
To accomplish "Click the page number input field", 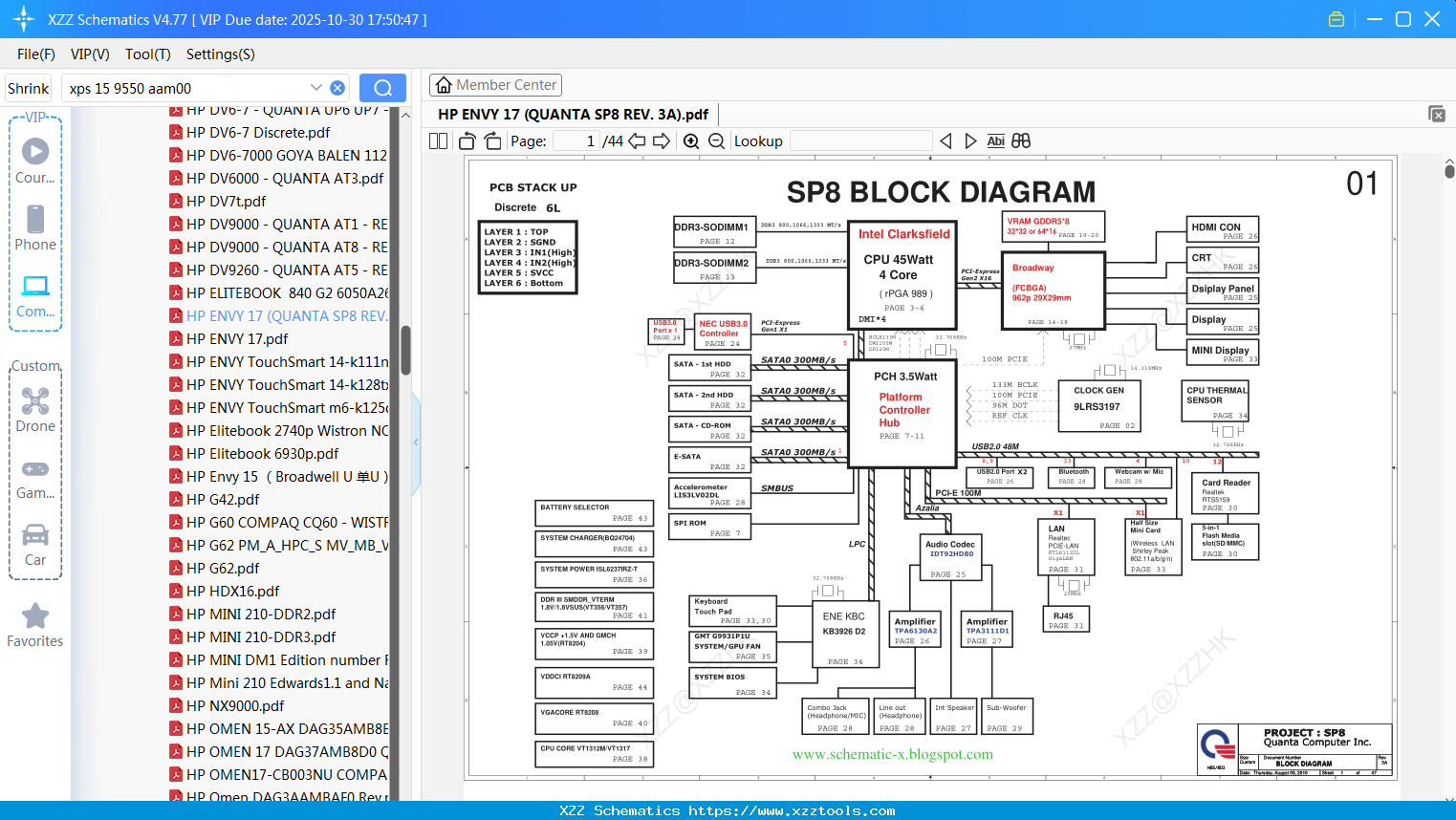I will [576, 141].
